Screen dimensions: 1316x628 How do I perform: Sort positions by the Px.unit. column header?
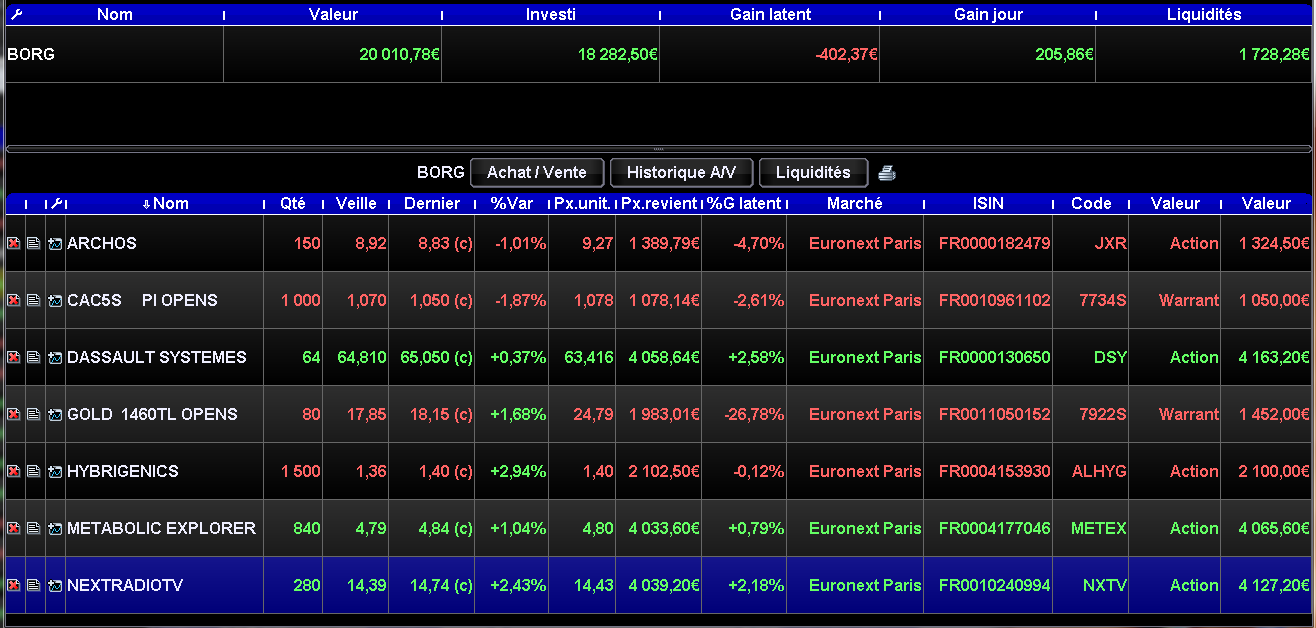pos(582,203)
